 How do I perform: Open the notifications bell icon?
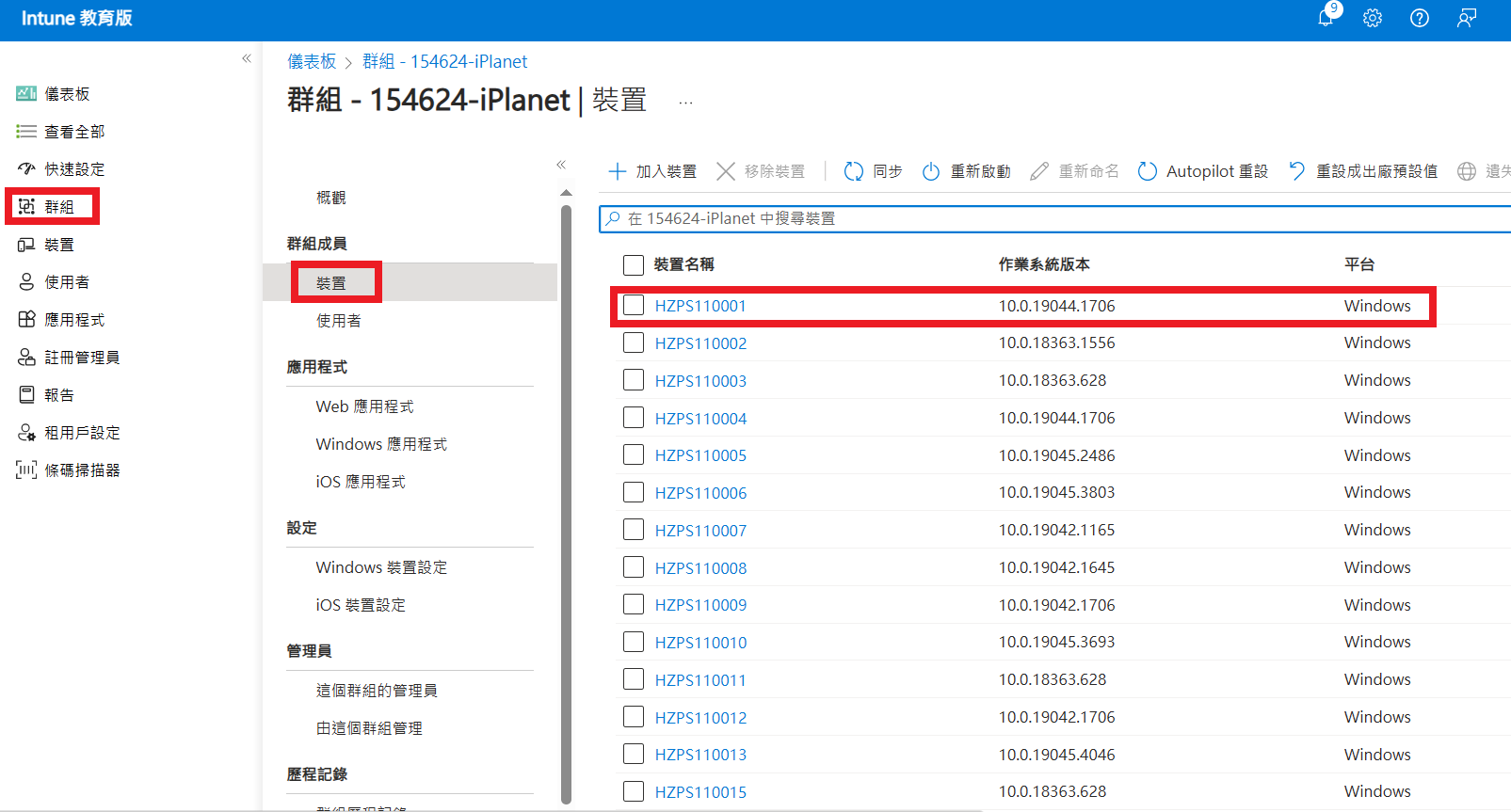point(1326,18)
